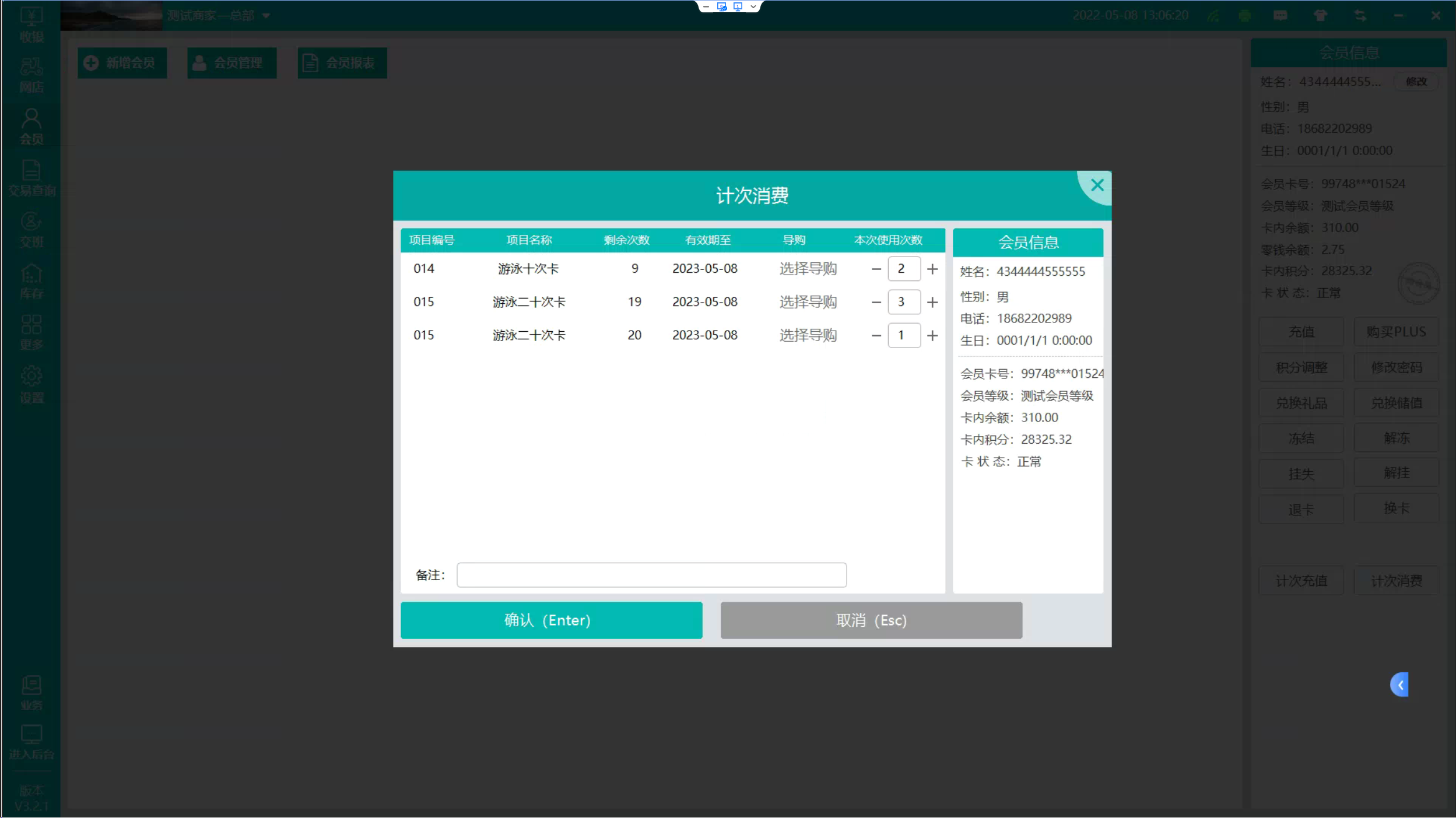The image size is (1456, 818).
Task: Click the 解挂 cancel loss button
Action: pos(1396,473)
